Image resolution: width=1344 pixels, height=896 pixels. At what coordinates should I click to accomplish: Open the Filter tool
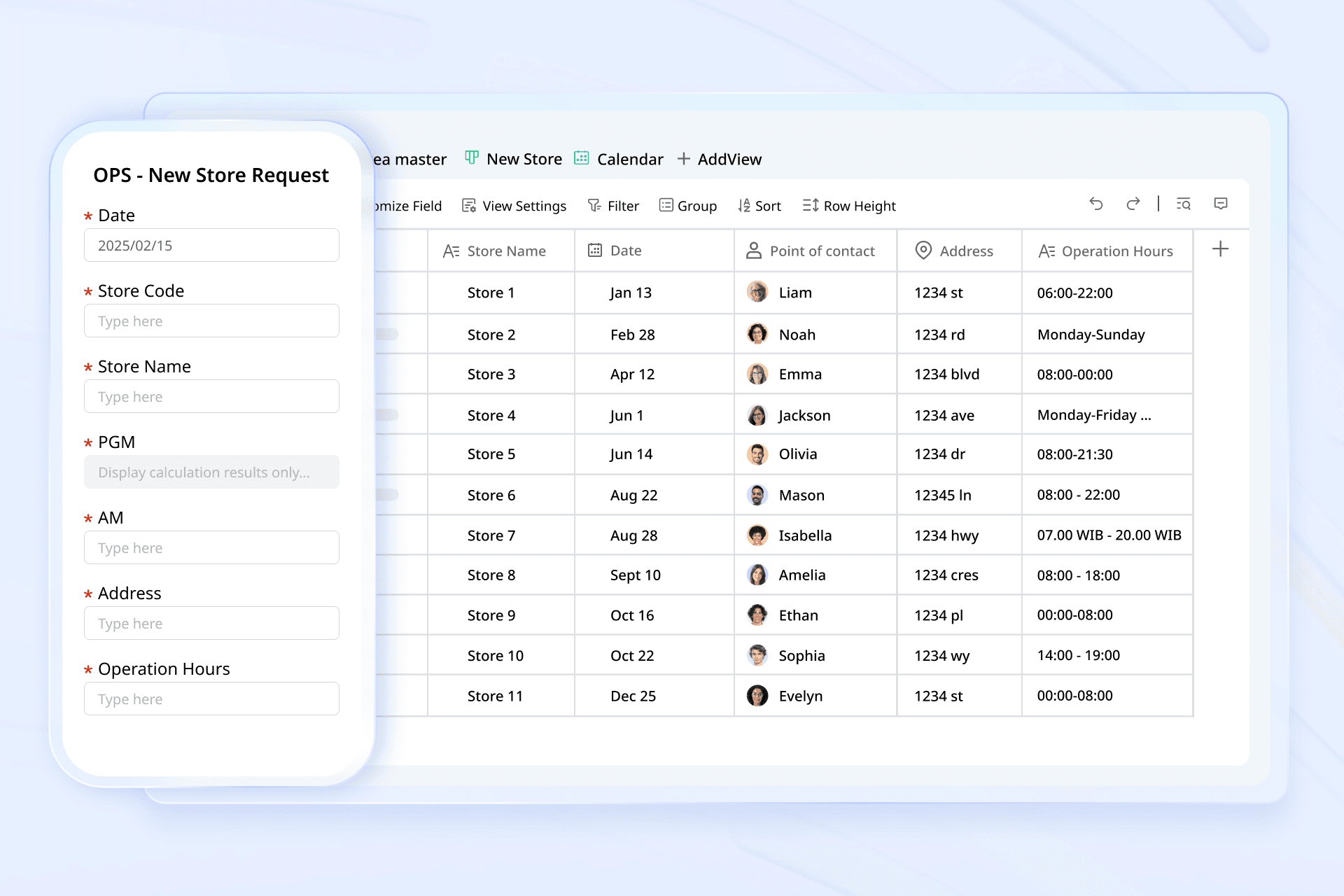click(x=613, y=206)
